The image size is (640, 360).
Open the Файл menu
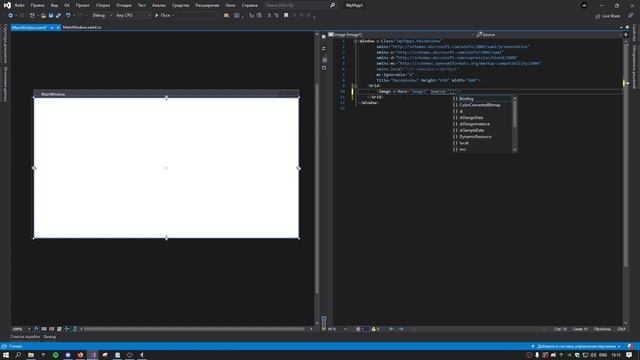19,5
